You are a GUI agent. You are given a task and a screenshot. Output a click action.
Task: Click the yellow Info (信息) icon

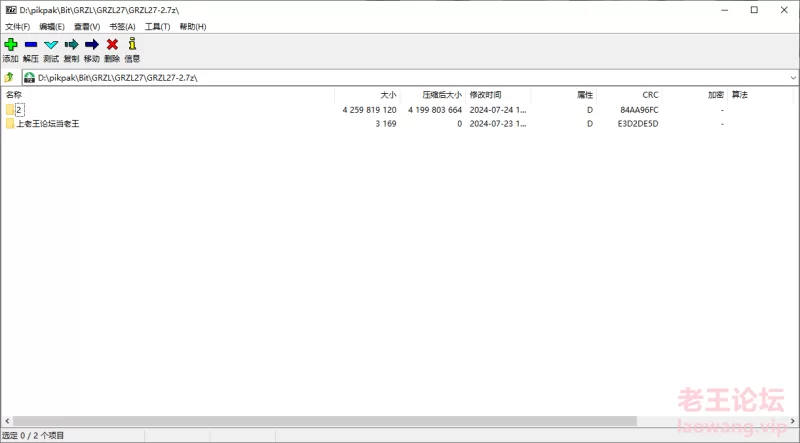point(132,44)
